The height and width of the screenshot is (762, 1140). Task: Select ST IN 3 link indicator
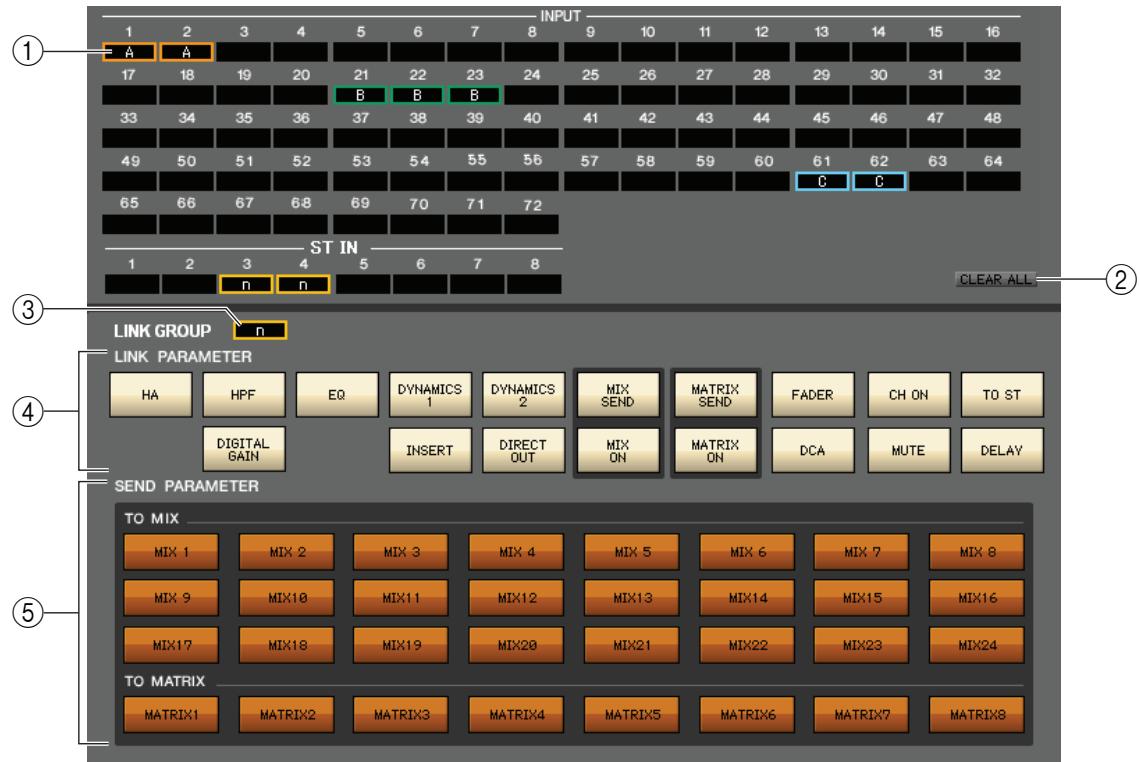246,284
